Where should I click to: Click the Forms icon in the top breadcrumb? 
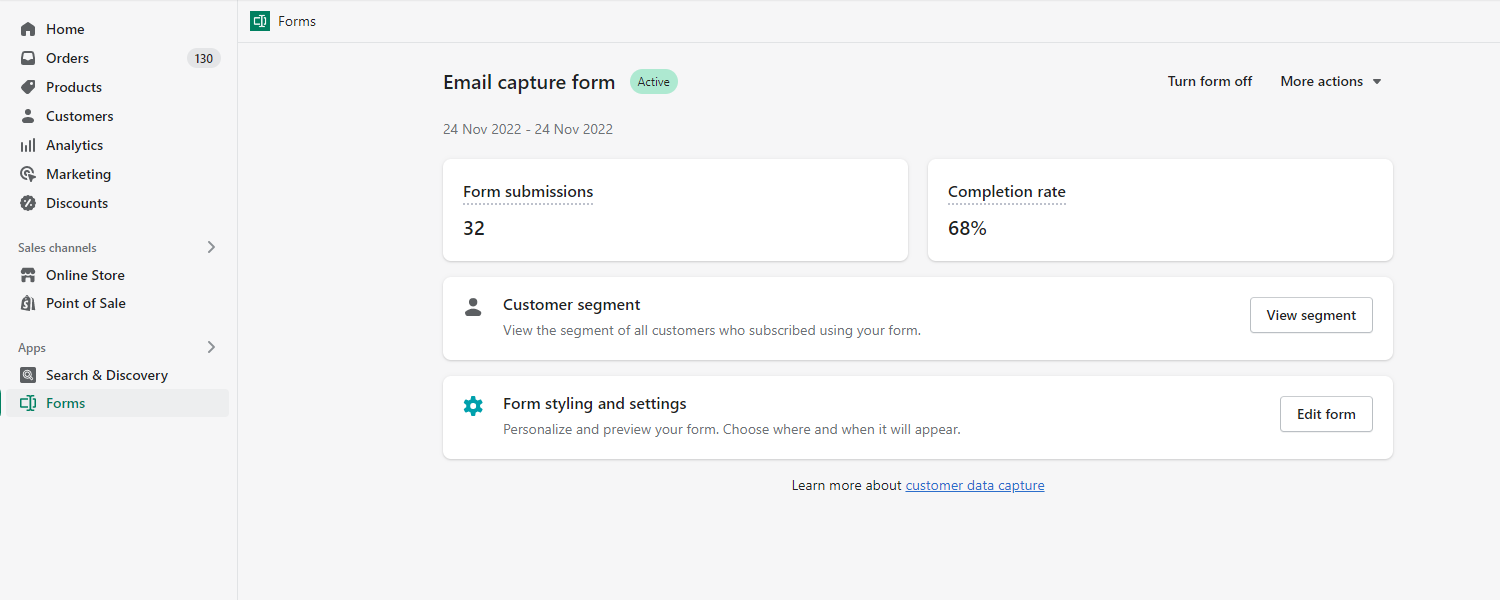(260, 20)
